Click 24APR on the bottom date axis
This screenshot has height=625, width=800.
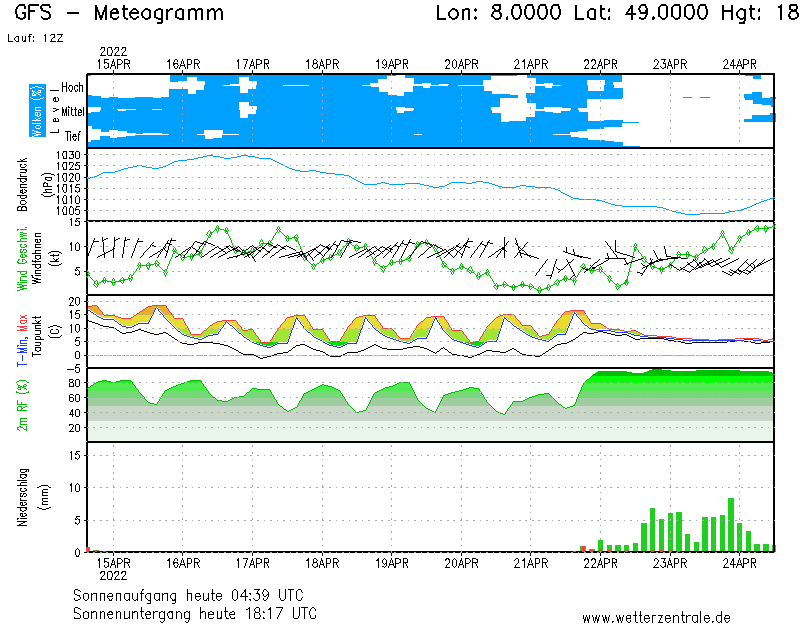[740, 563]
